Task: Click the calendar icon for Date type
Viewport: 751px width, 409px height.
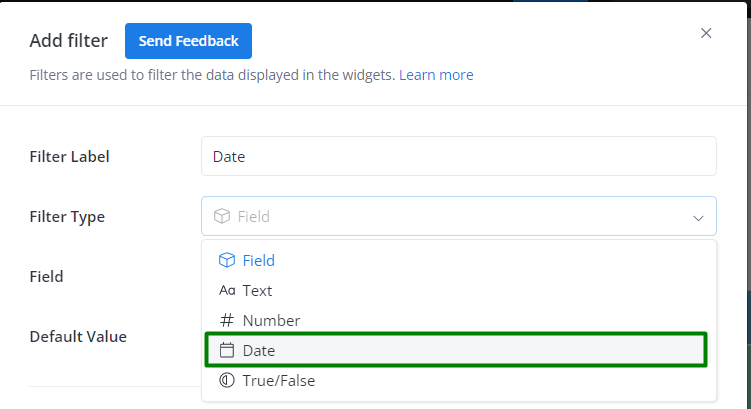Action: pos(227,350)
